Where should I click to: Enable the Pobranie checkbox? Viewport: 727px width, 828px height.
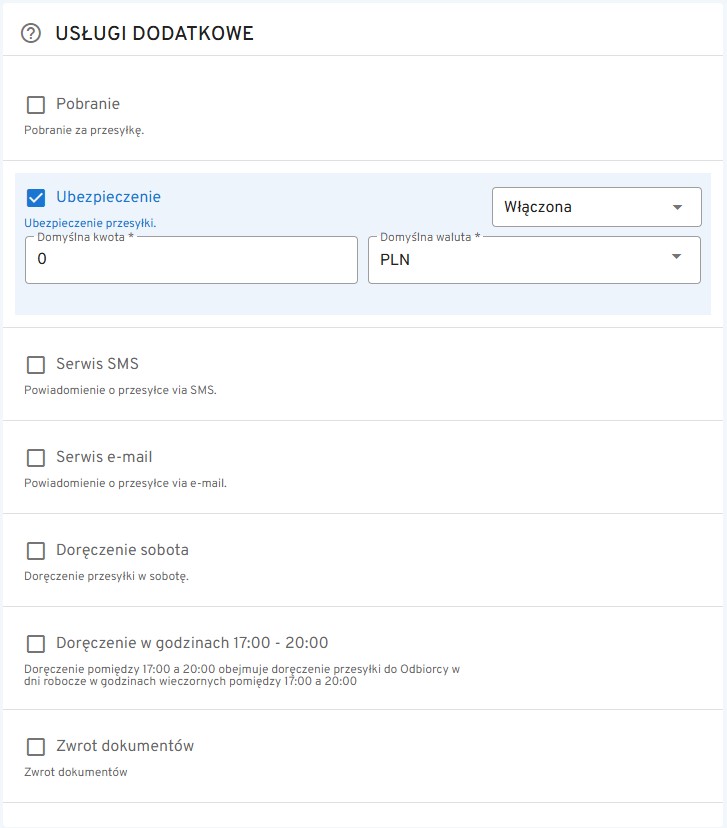pyautogui.click(x=36, y=104)
